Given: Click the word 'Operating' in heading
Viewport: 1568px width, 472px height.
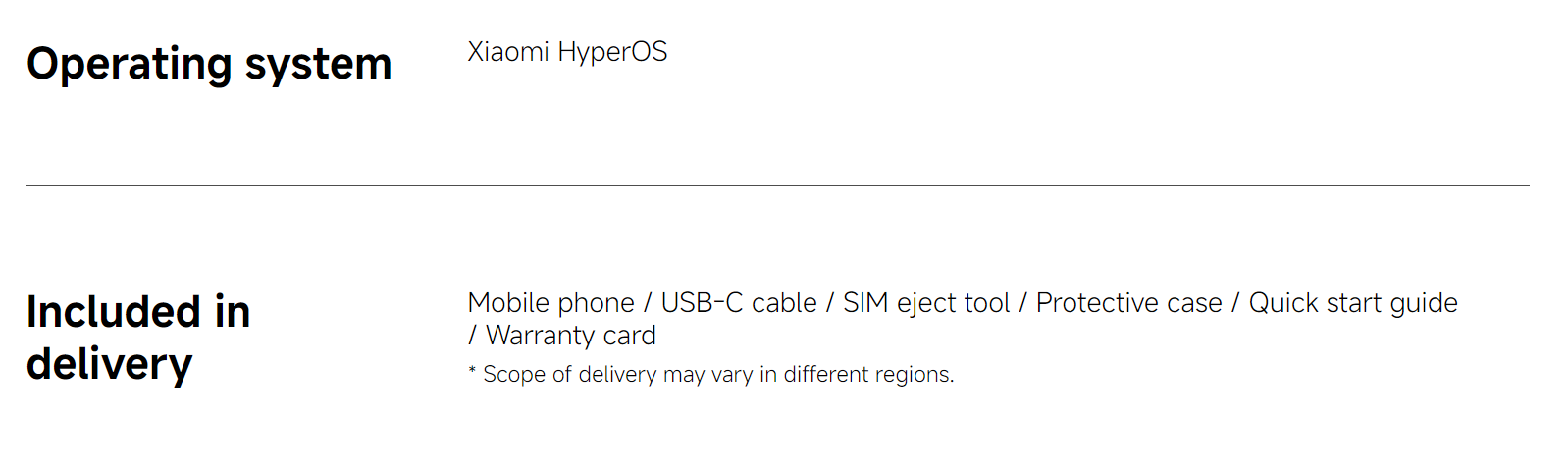Looking at the screenshot, I should 130,65.
